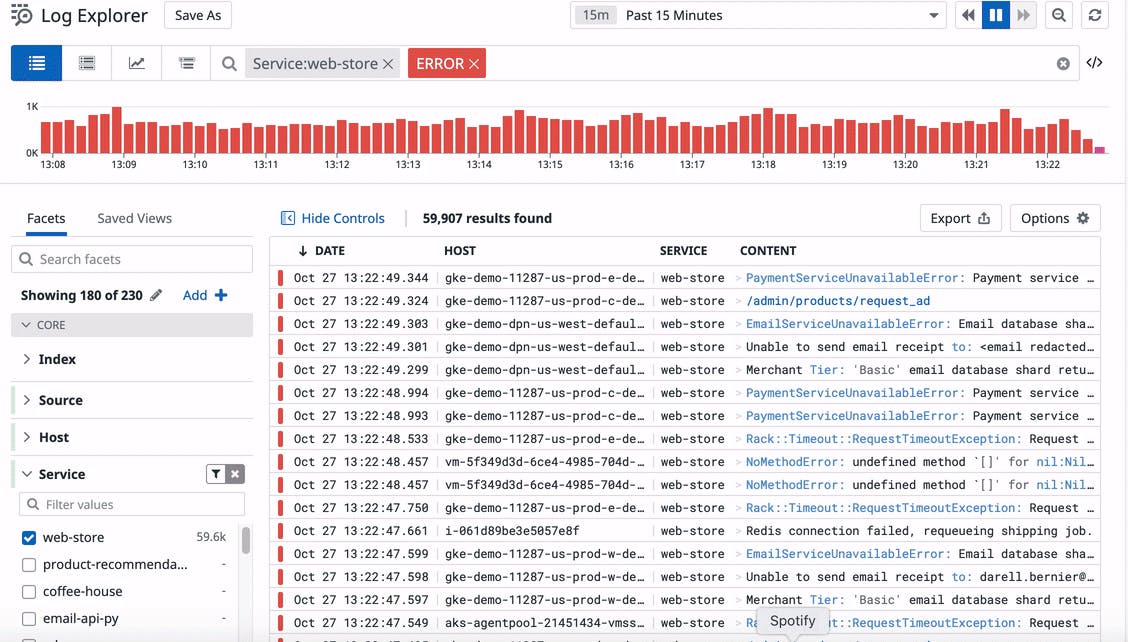Refresh logs with the refresh icon

[x=1094, y=15]
